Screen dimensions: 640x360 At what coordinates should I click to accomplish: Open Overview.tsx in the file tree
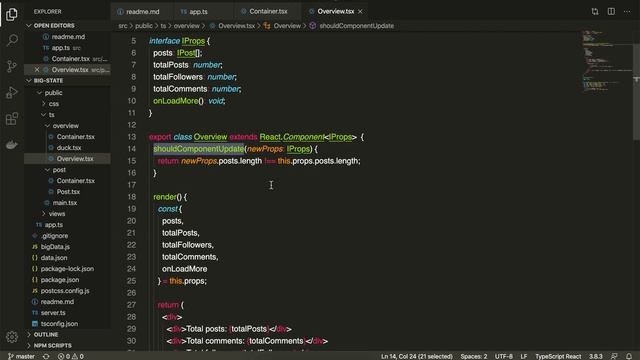point(75,159)
